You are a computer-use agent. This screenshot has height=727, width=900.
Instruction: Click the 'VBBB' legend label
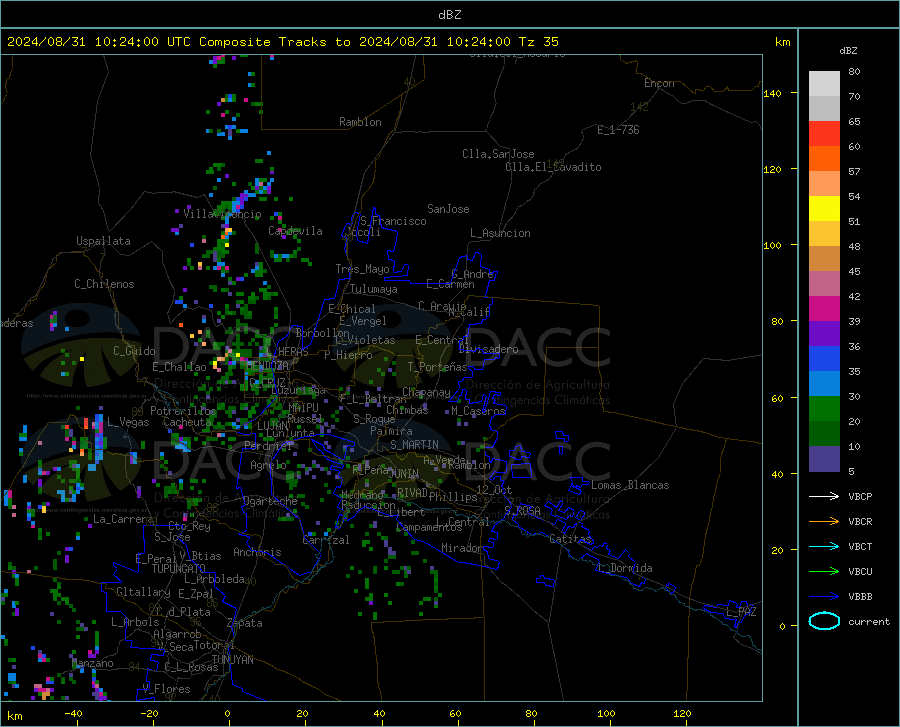pos(860,597)
